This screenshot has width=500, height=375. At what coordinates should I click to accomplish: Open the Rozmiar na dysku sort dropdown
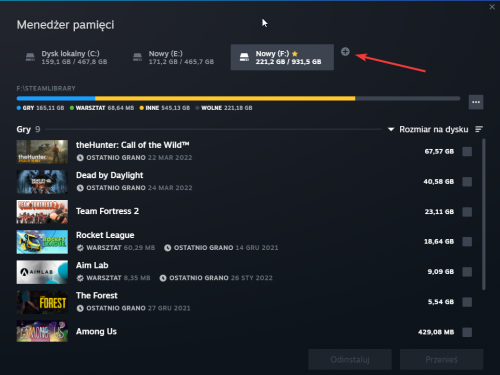point(428,129)
